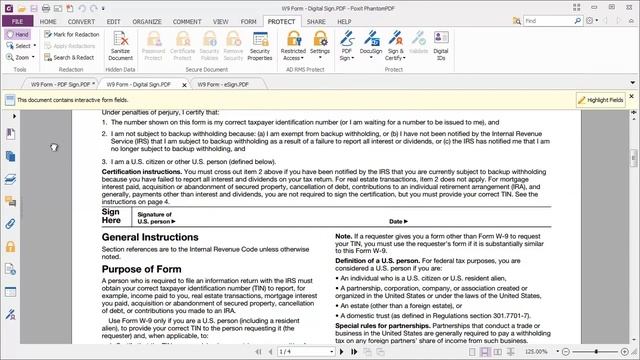Switch to W9 Form - PDF Sign.PDF tab

click(x=60, y=84)
